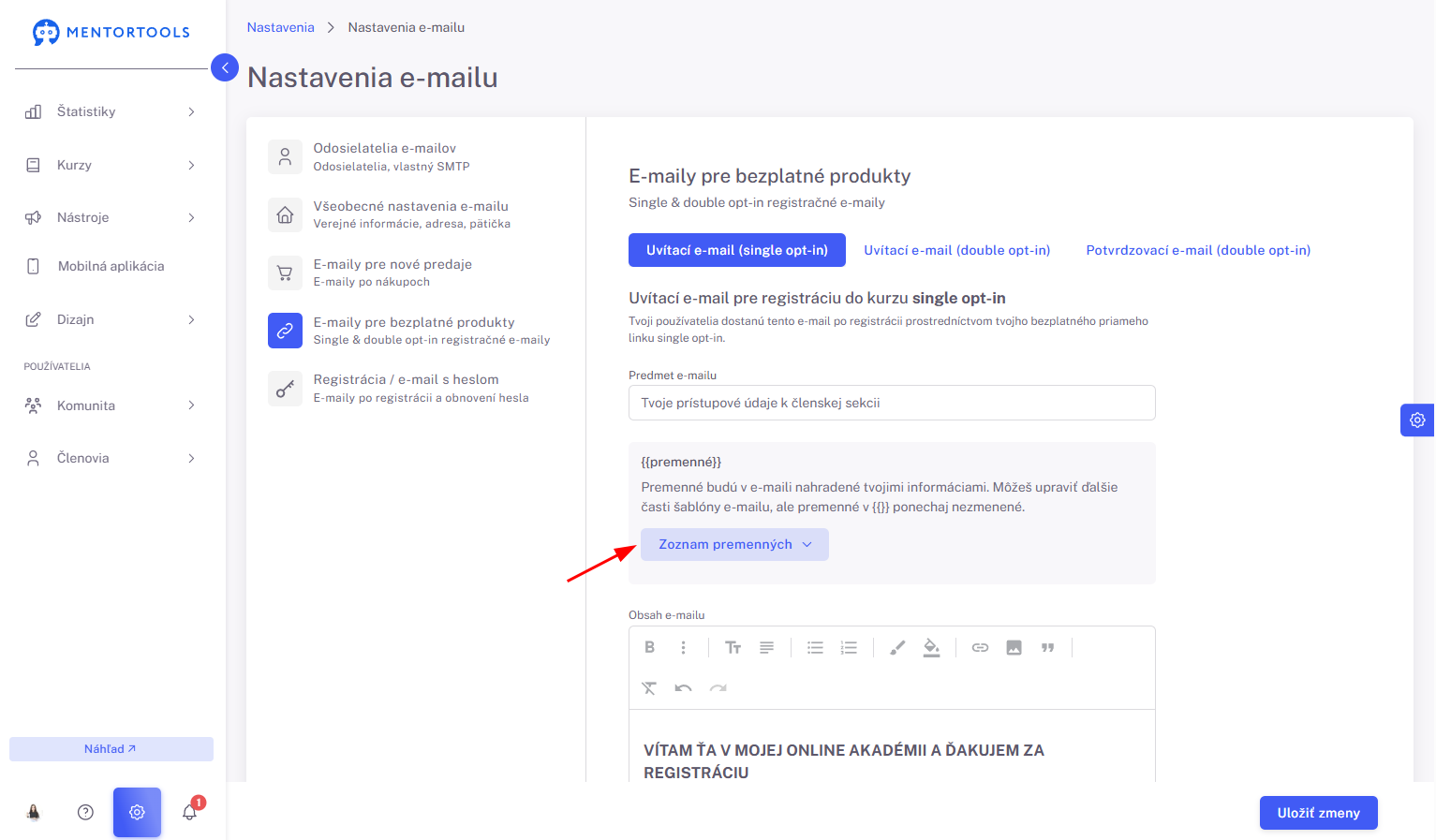Viewport: 1436px width, 840px height.
Task: Click the Predmet e-mailu subject field
Action: [892, 403]
